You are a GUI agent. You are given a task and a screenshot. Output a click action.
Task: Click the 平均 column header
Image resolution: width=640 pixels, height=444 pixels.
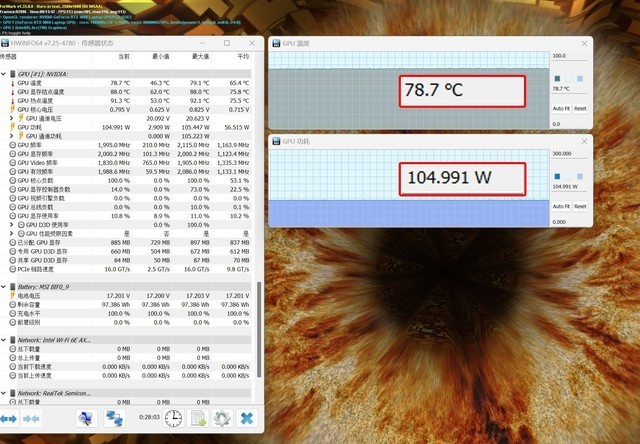[243, 57]
